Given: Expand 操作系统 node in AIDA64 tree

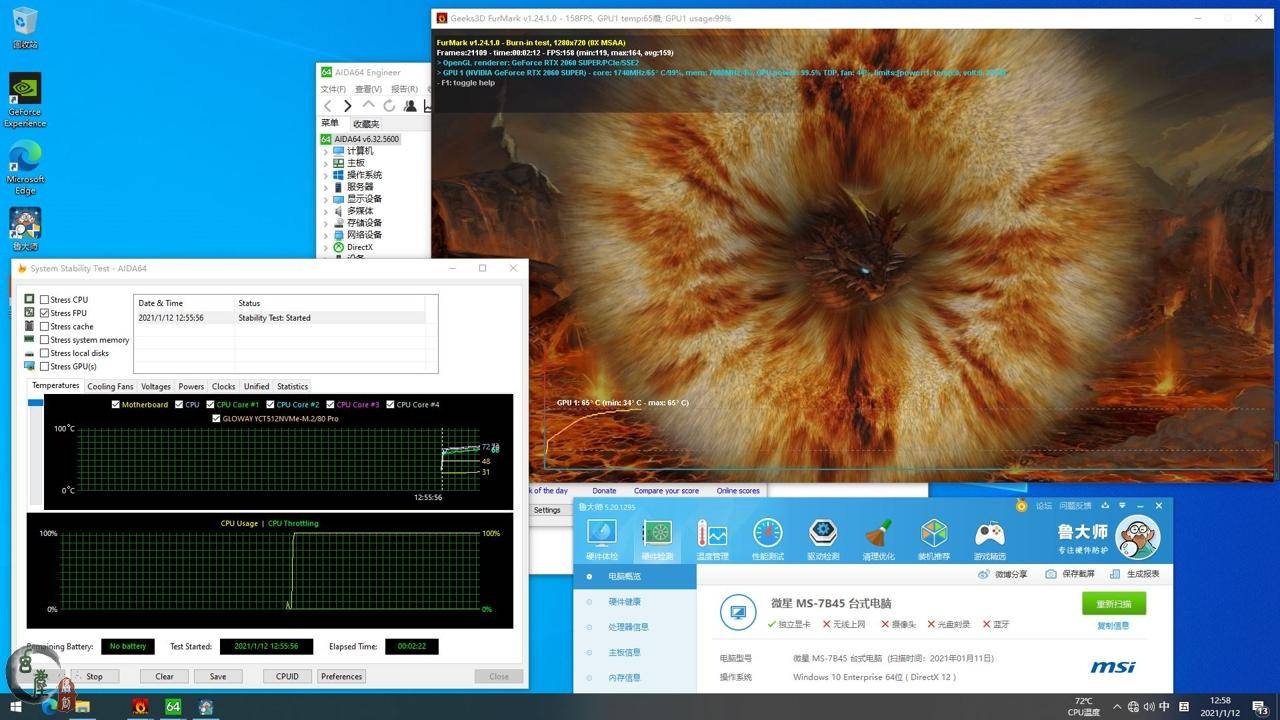Looking at the screenshot, I should click(x=325, y=175).
